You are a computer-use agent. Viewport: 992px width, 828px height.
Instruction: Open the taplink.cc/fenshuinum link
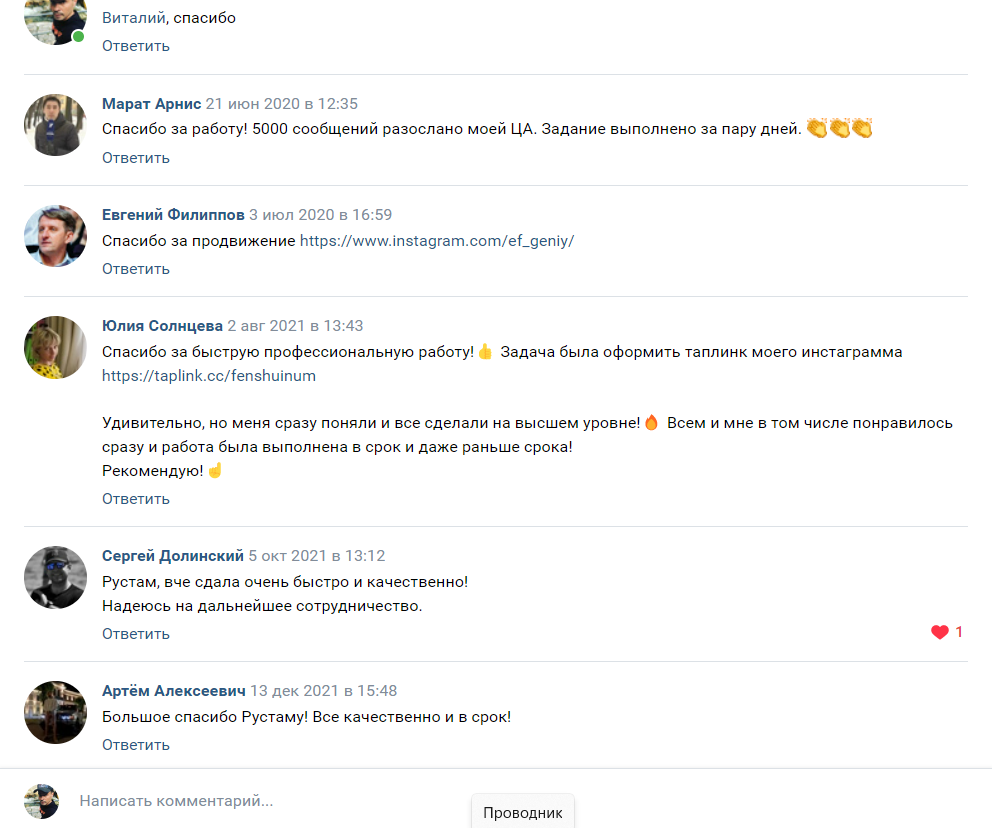pyautogui.click(x=209, y=376)
